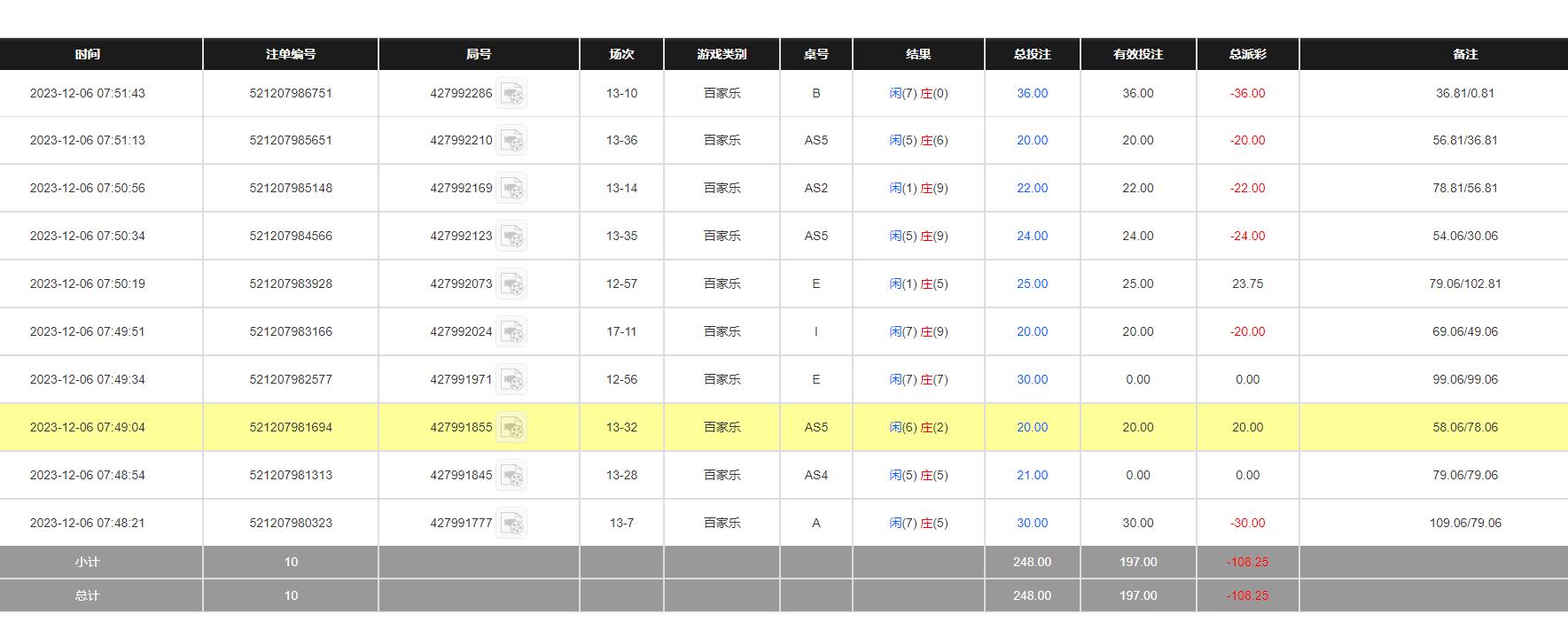
Task: Open the 22.00 total bet link
Action: click(x=1032, y=188)
